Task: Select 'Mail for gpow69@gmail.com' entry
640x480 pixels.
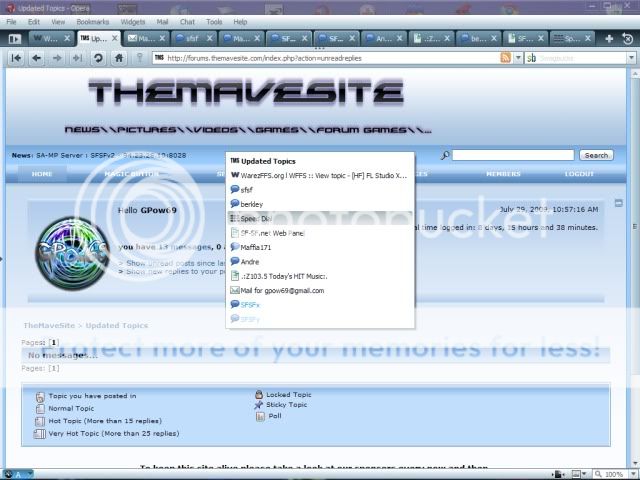Action: pyautogui.click(x=320, y=291)
